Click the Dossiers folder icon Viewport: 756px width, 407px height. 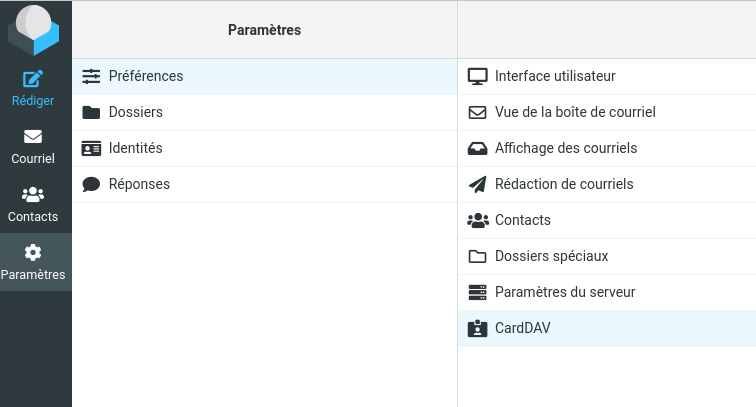click(x=91, y=112)
